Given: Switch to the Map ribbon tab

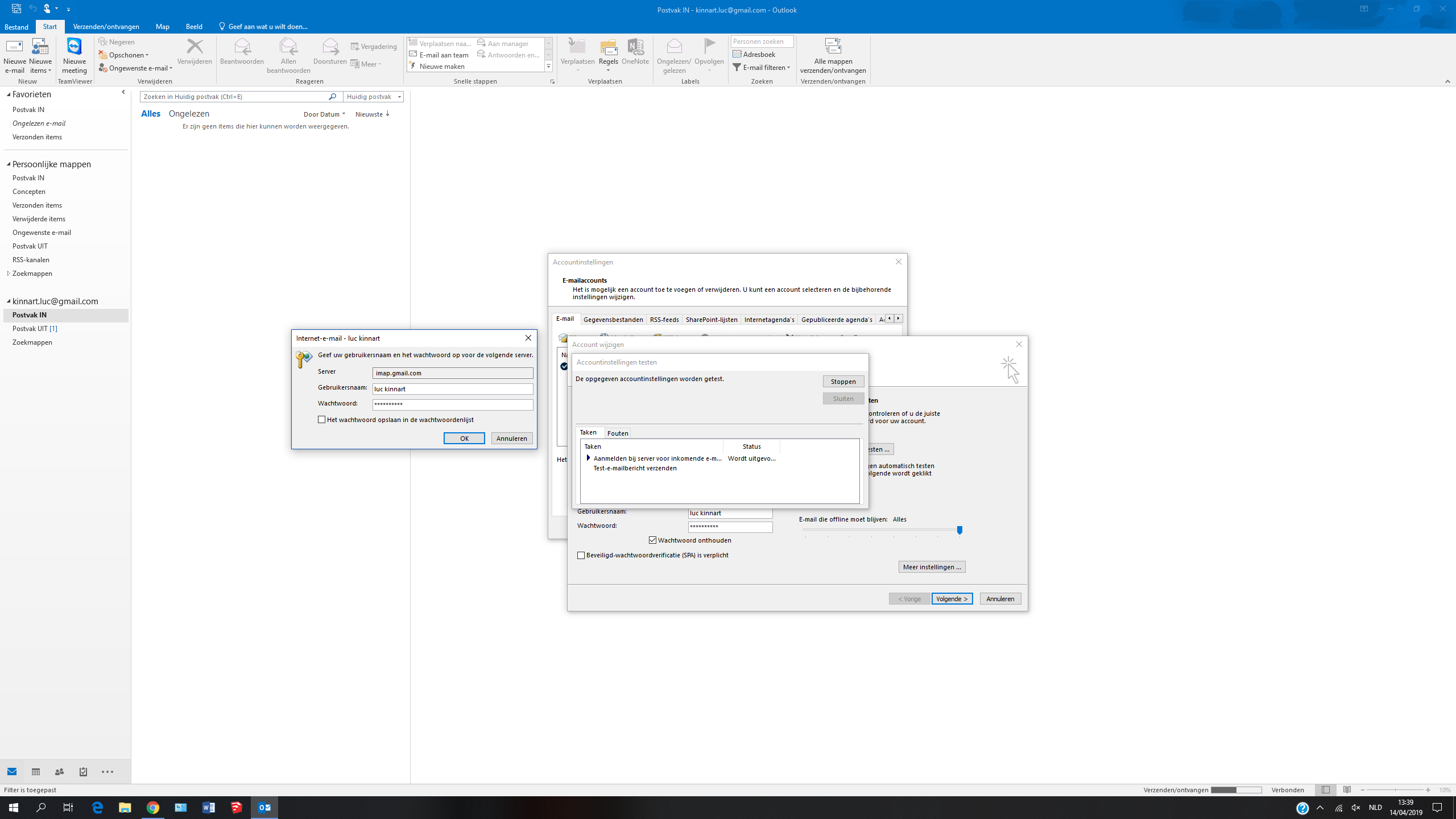Looking at the screenshot, I should click(x=163, y=27).
